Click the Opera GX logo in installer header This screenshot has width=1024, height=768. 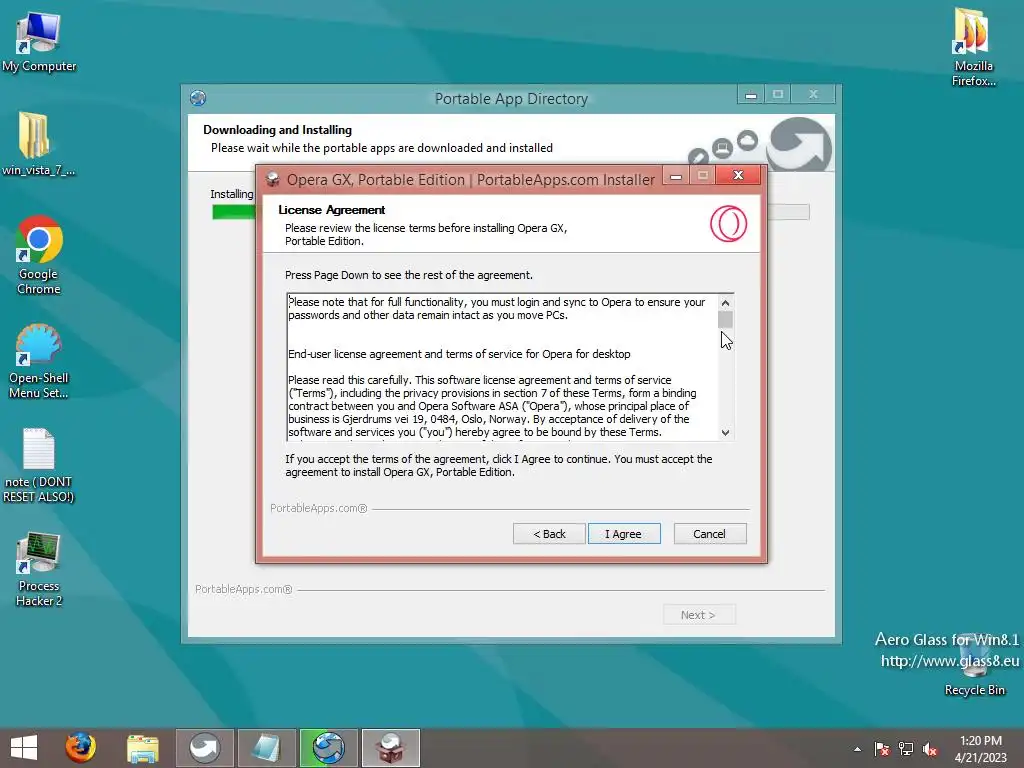point(728,223)
